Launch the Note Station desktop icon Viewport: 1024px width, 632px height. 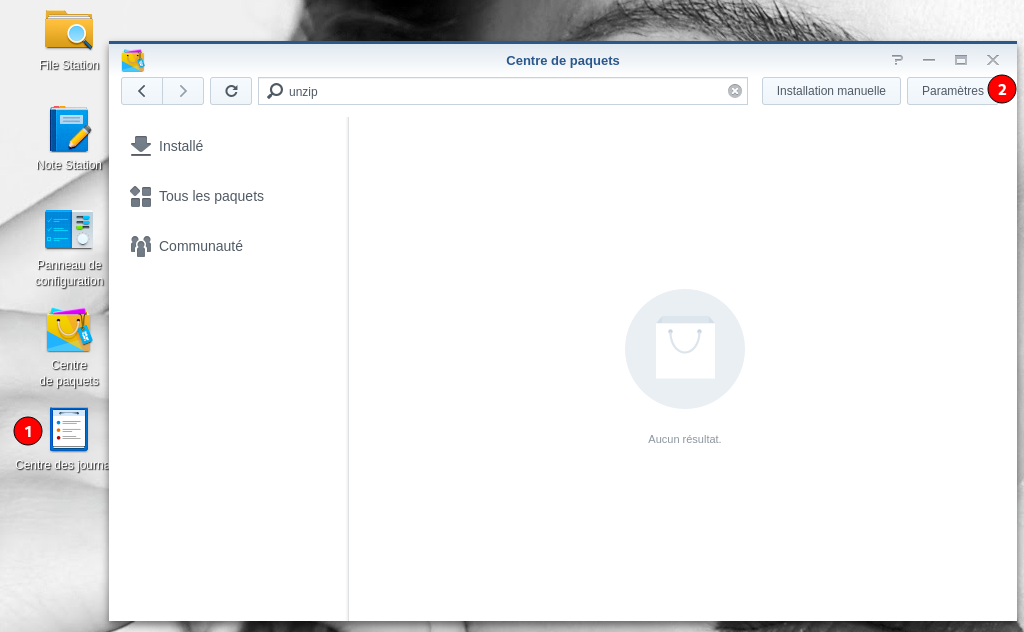coord(69,130)
